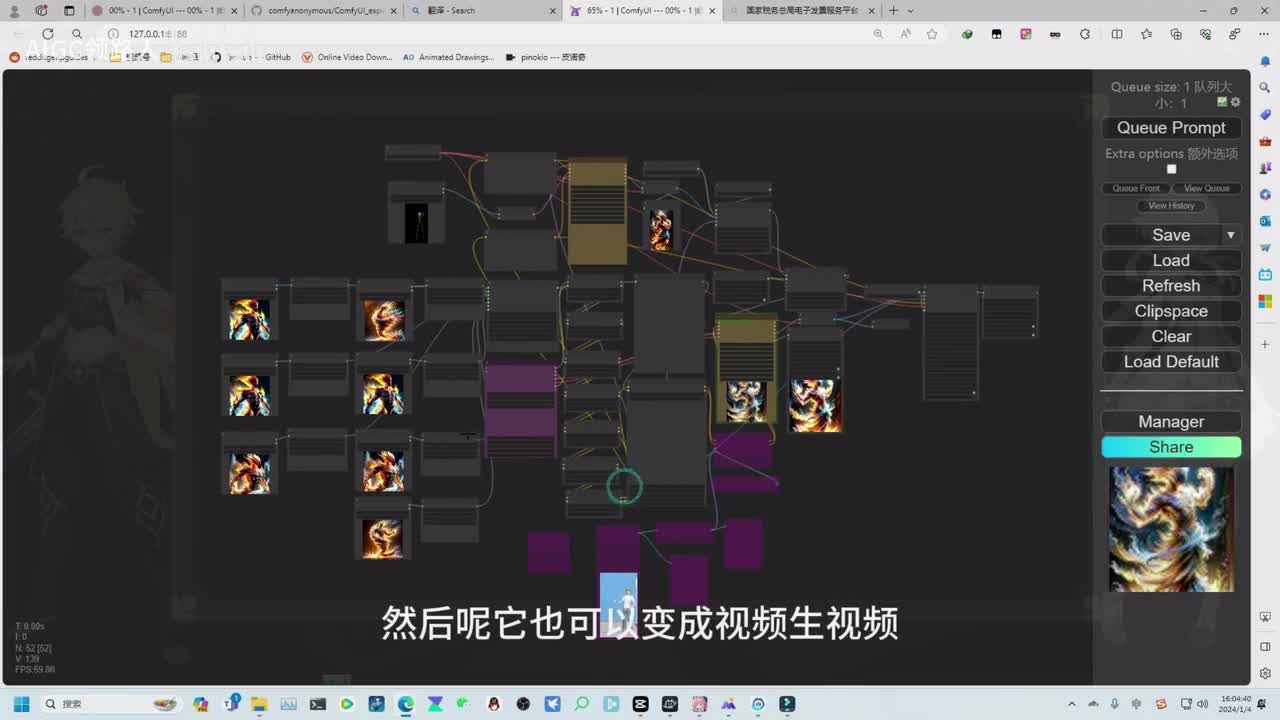Viewport: 1280px width, 720px height.
Task: Click the queue image-feed icon beside gear
Action: coord(1222,102)
